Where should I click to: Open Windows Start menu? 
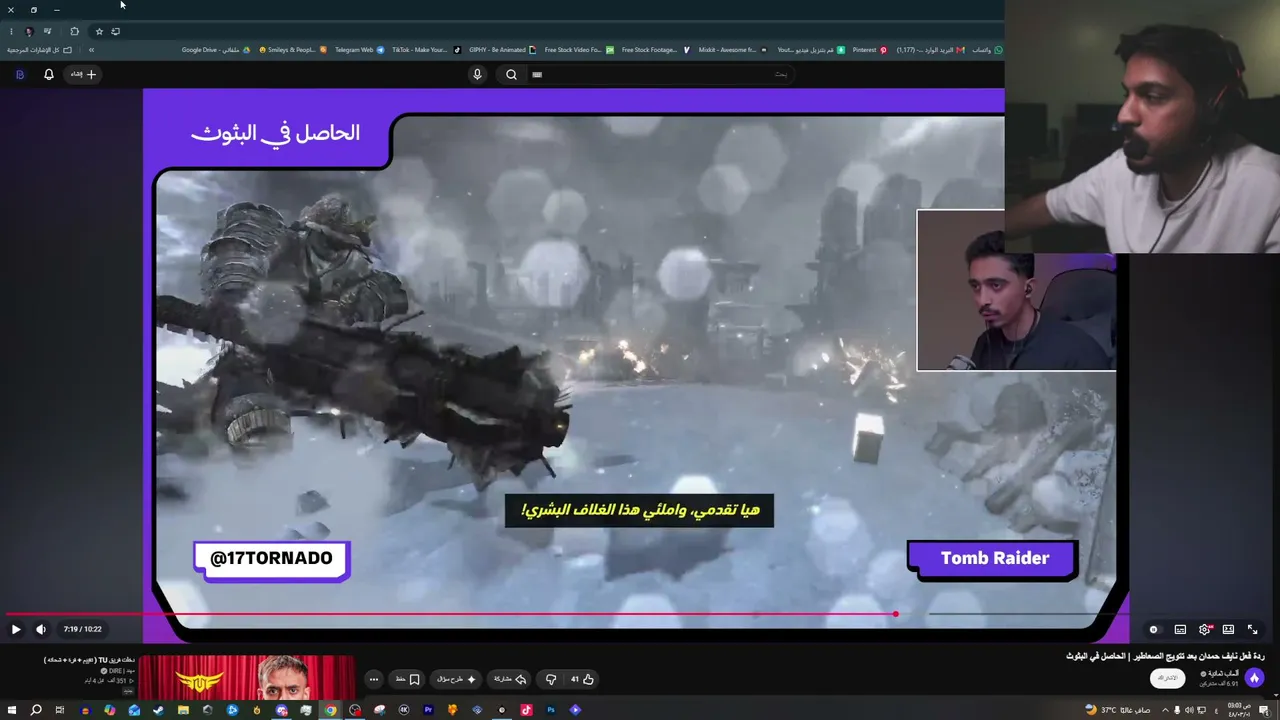[11, 710]
